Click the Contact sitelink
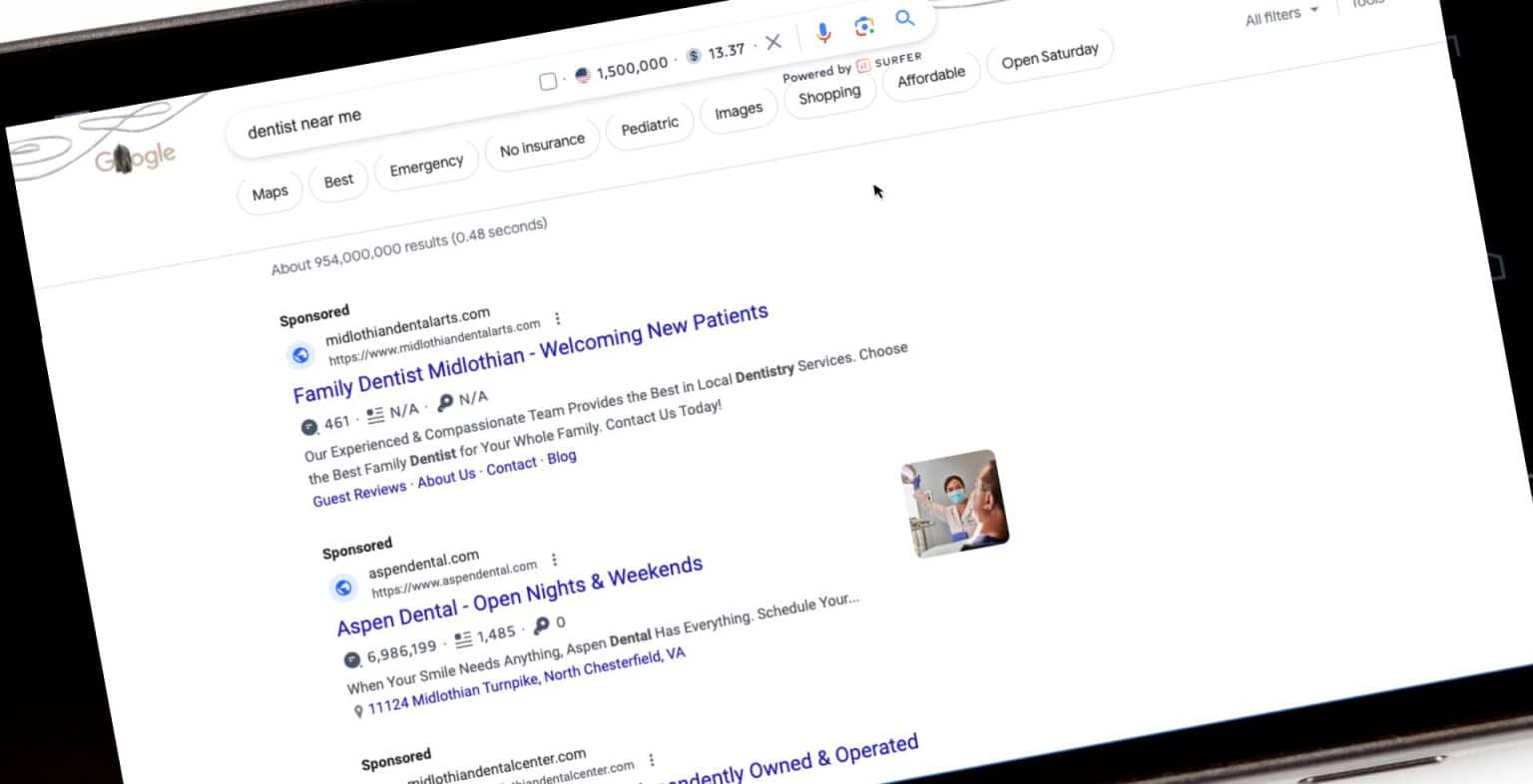Image resolution: width=1533 pixels, height=784 pixels. [x=511, y=466]
